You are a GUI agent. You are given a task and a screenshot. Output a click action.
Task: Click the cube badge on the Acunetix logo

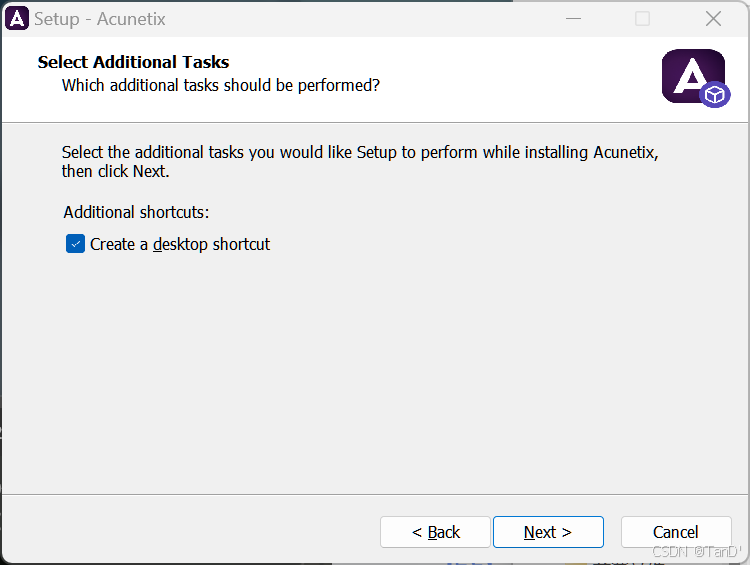click(715, 94)
